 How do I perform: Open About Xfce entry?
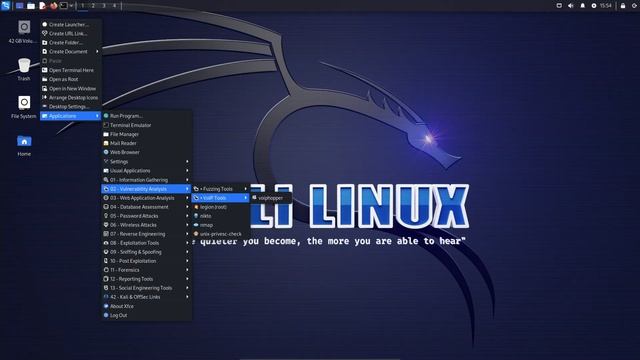coord(147,306)
